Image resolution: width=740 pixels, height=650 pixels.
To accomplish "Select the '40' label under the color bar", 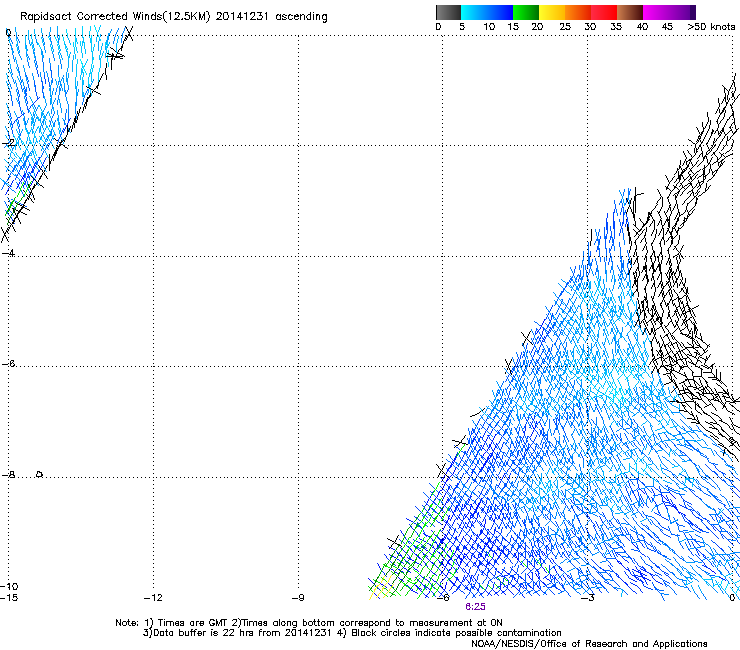I will (642, 27).
